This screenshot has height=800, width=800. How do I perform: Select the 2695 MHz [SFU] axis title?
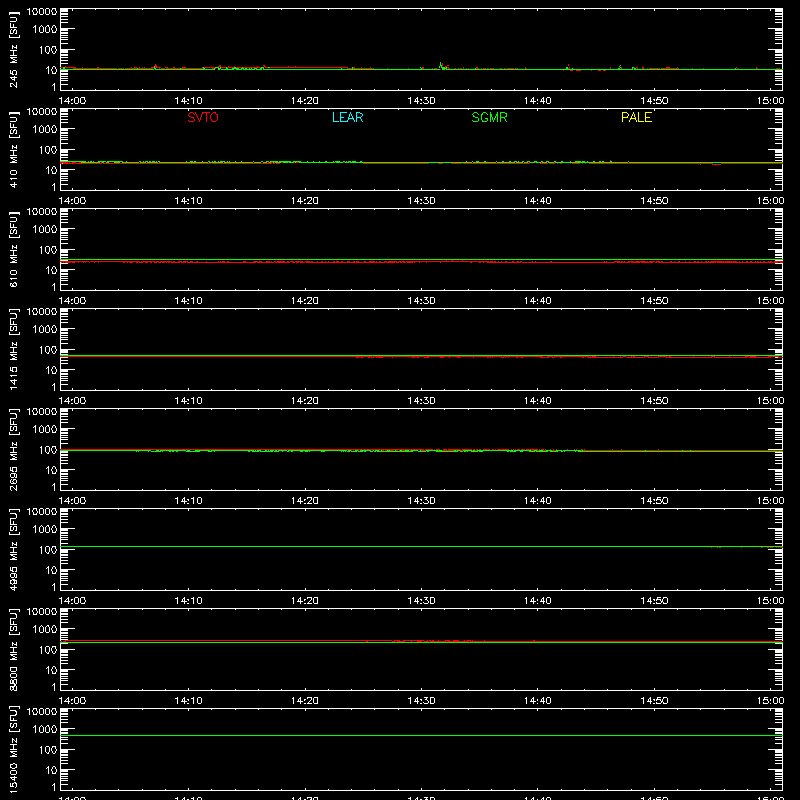tap(13, 449)
